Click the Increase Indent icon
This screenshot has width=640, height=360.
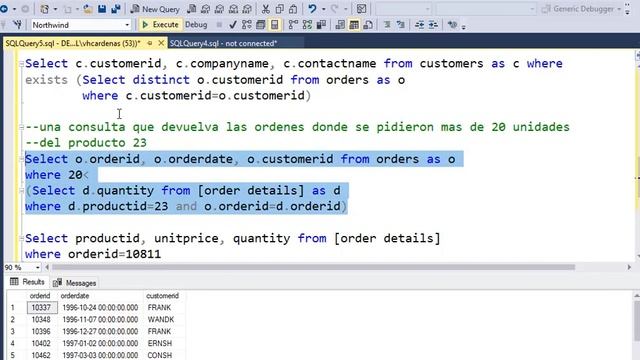click(433, 25)
